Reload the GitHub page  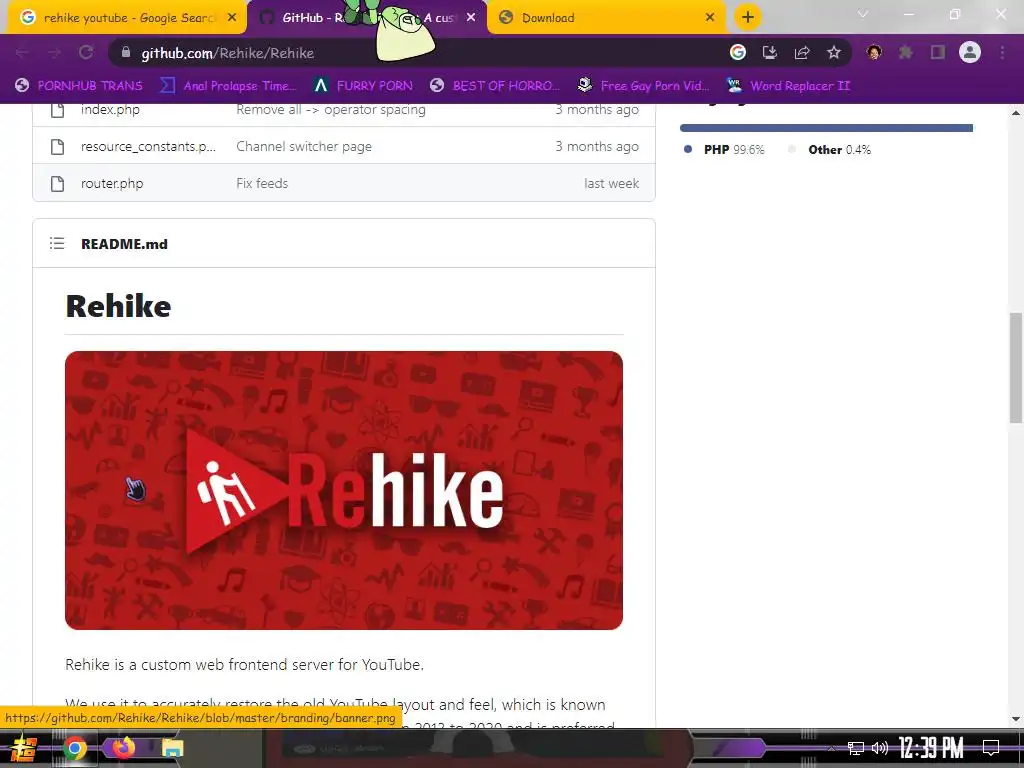pyautogui.click(x=86, y=53)
